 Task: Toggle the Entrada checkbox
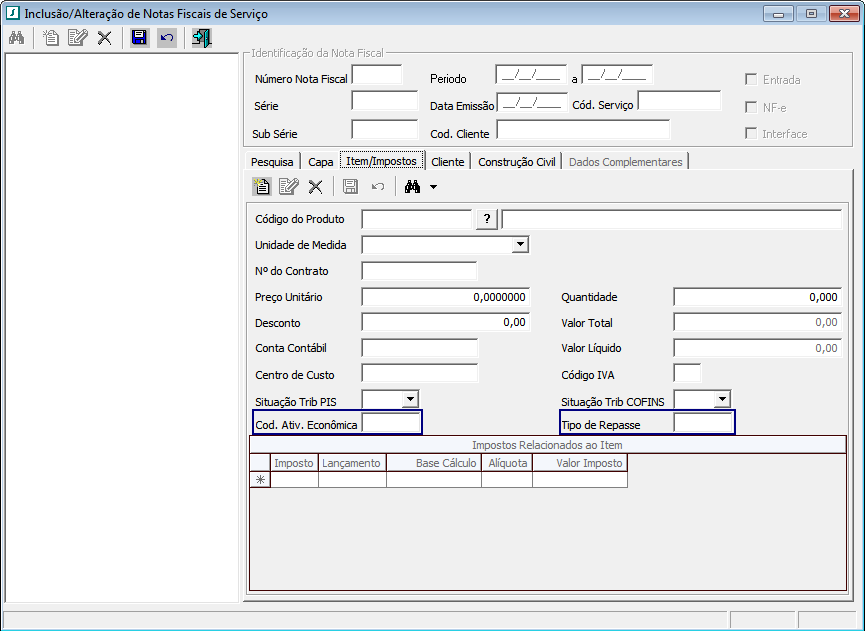pos(751,79)
